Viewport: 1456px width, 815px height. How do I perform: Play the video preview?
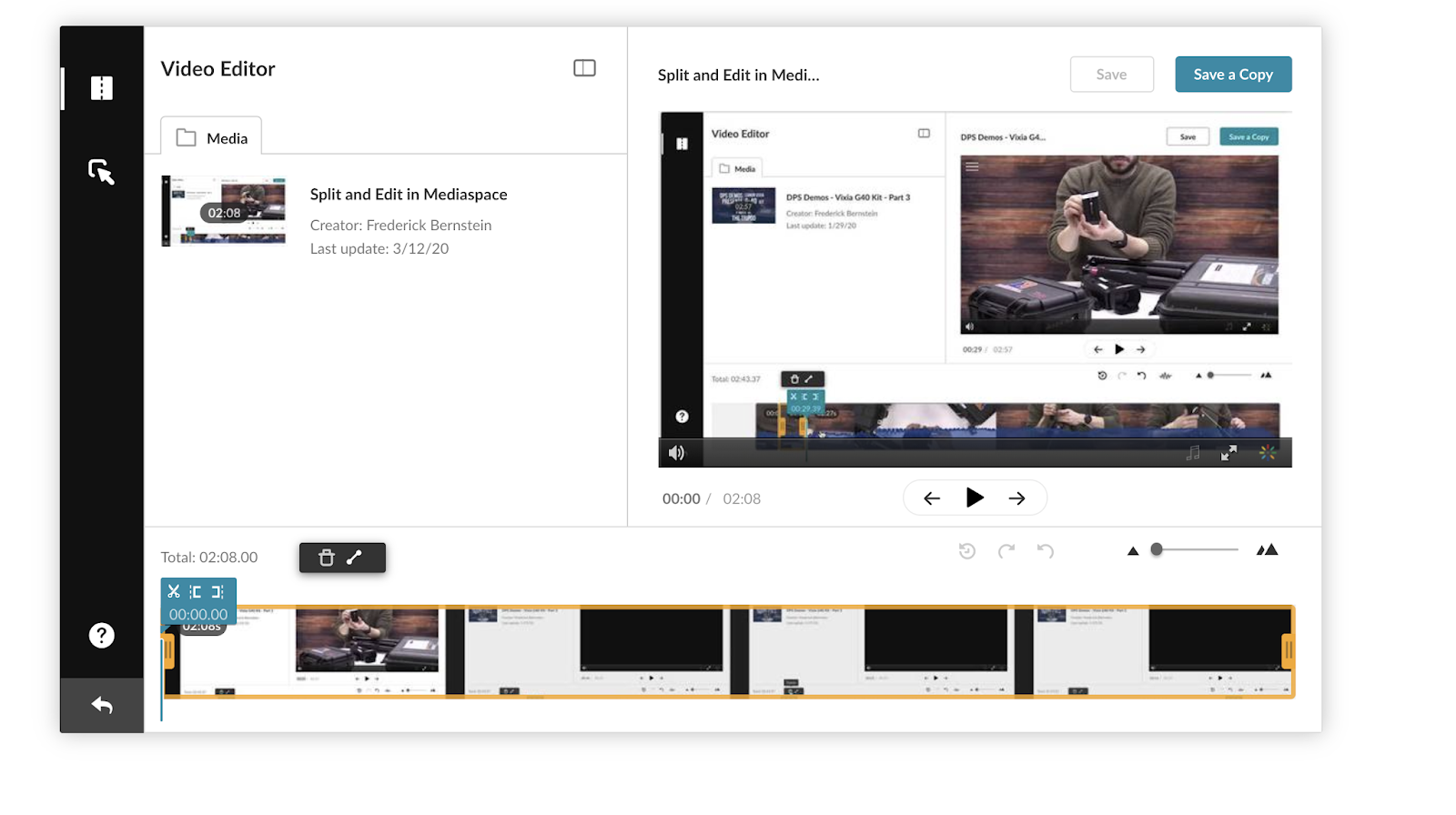pos(975,498)
